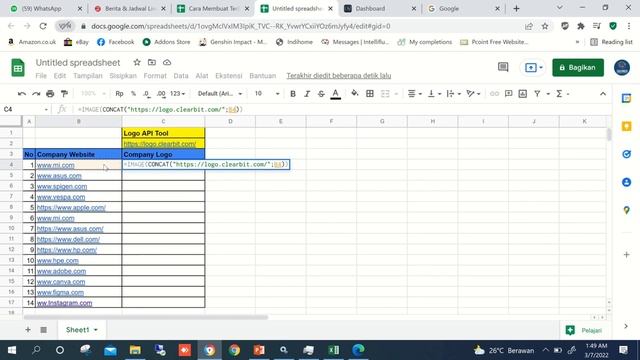The width and height of the screenshot is (640, 360).
Task: Click the All sheets list icon
Action: (44, 329)
